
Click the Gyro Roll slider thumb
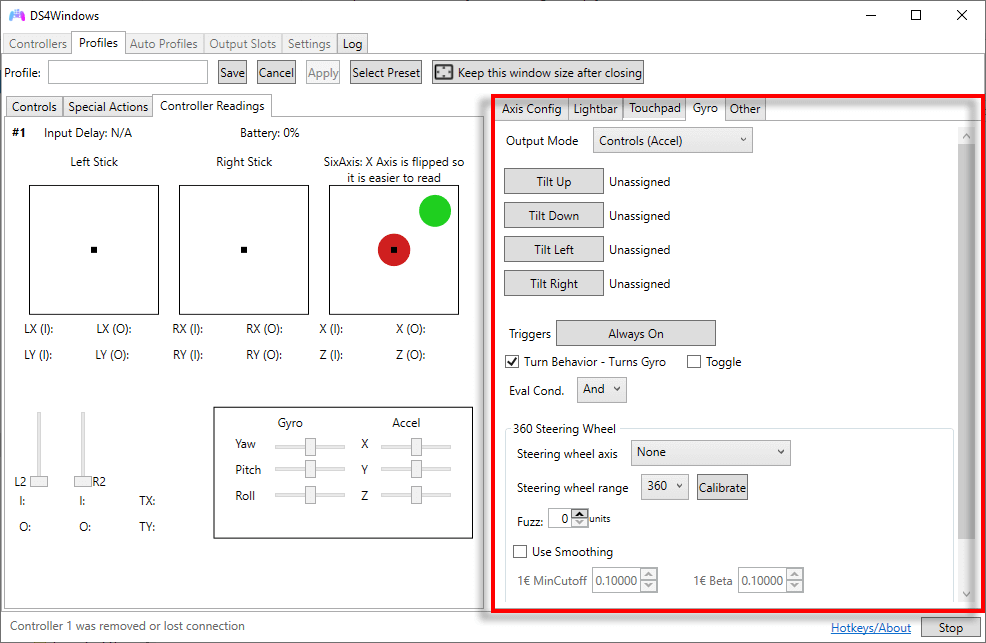[311, 495]
